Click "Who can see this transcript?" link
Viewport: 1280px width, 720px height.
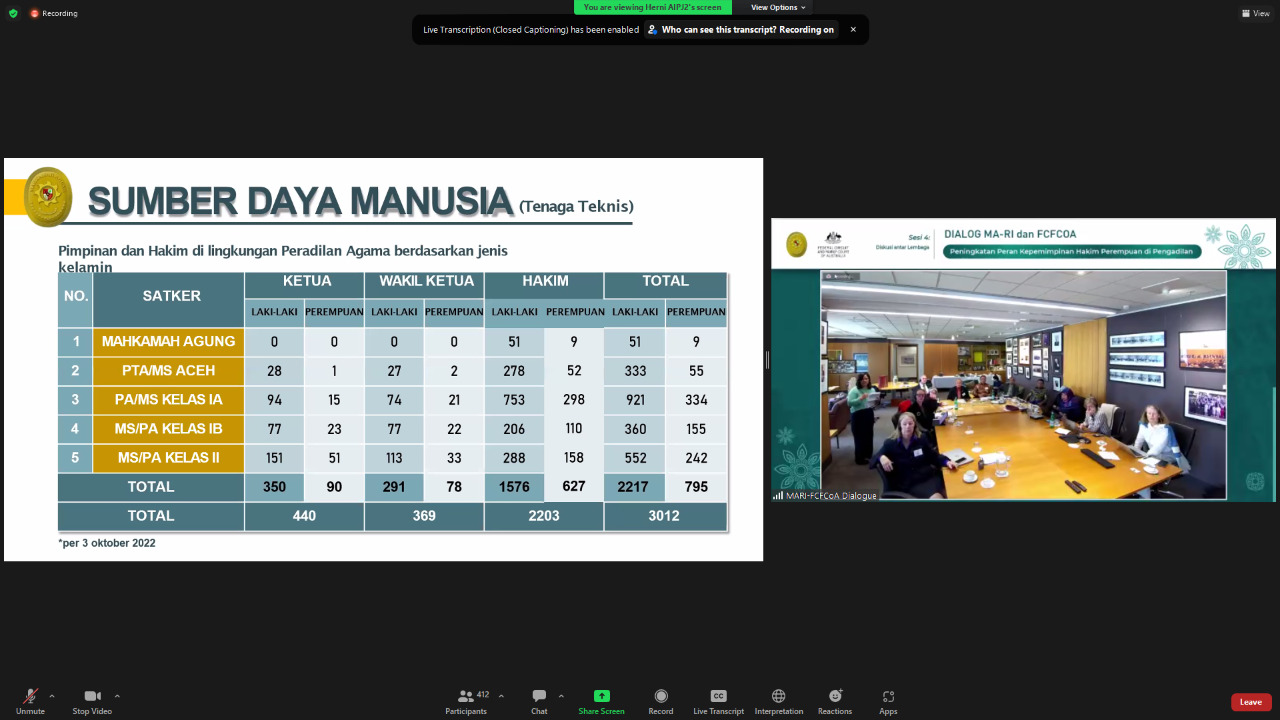(741, 30)
